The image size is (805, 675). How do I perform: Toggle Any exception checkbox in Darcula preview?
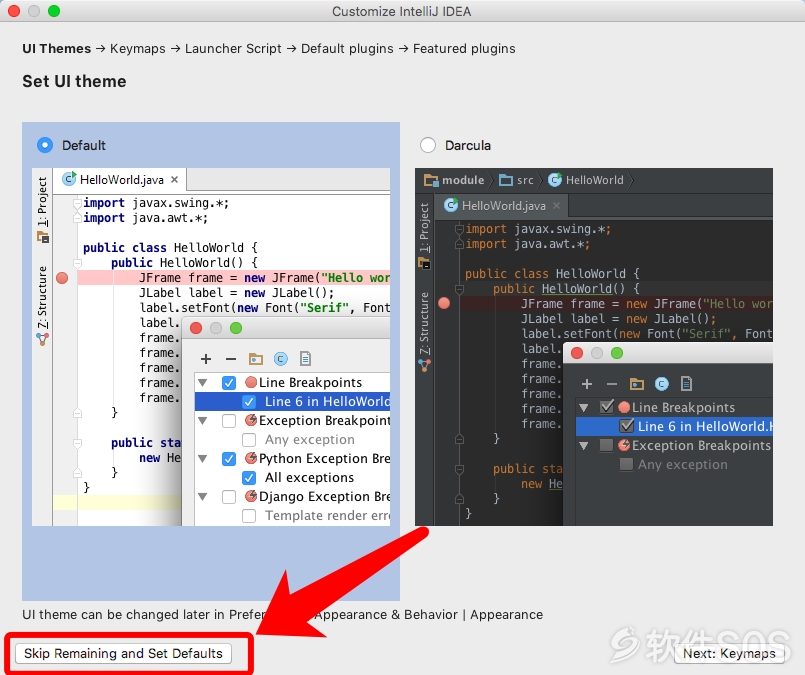point(627,464)
